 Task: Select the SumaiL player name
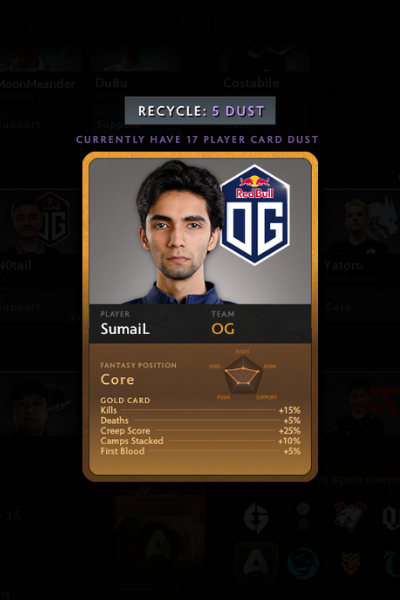[x=125, y=329]
